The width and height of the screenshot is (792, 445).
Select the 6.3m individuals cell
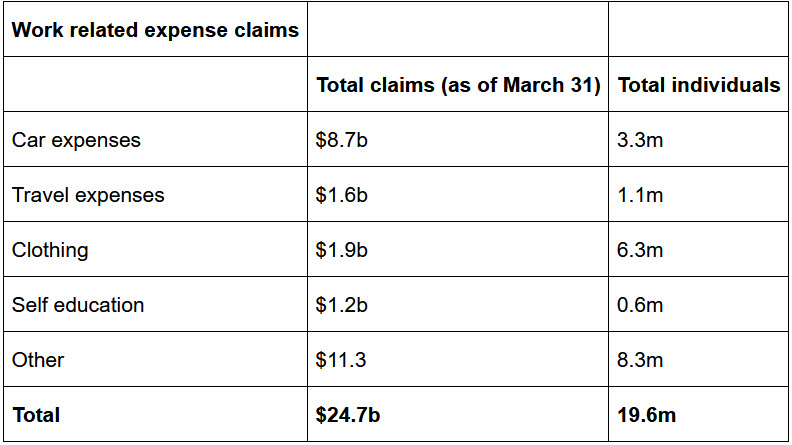tap(641, 250)
